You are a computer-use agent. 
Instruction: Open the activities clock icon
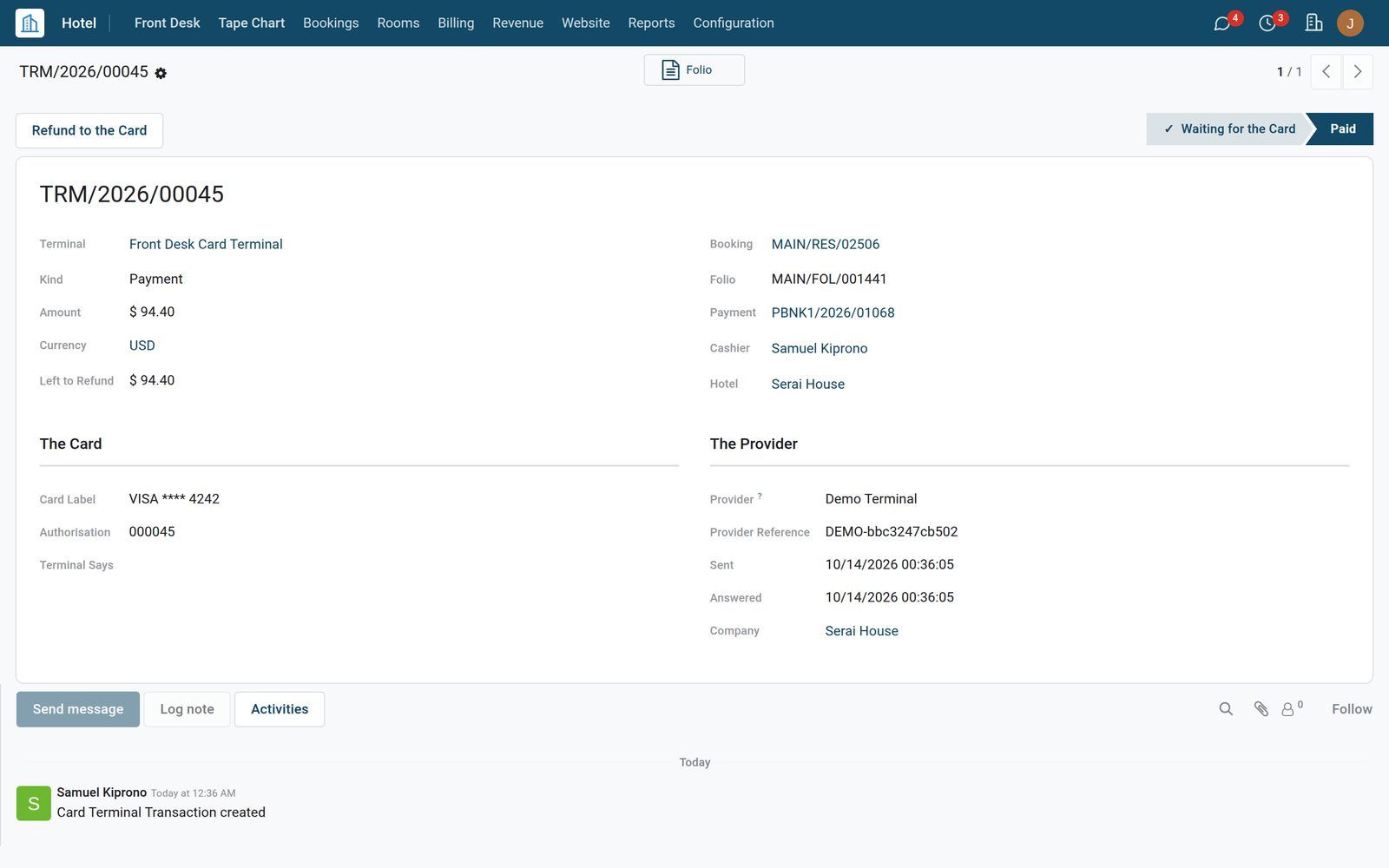coord(1267,23)
